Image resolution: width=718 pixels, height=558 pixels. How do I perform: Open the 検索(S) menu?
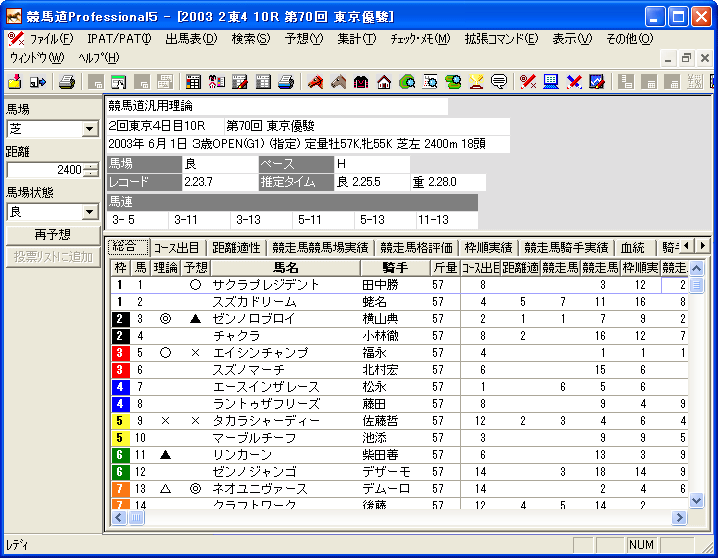251,39
